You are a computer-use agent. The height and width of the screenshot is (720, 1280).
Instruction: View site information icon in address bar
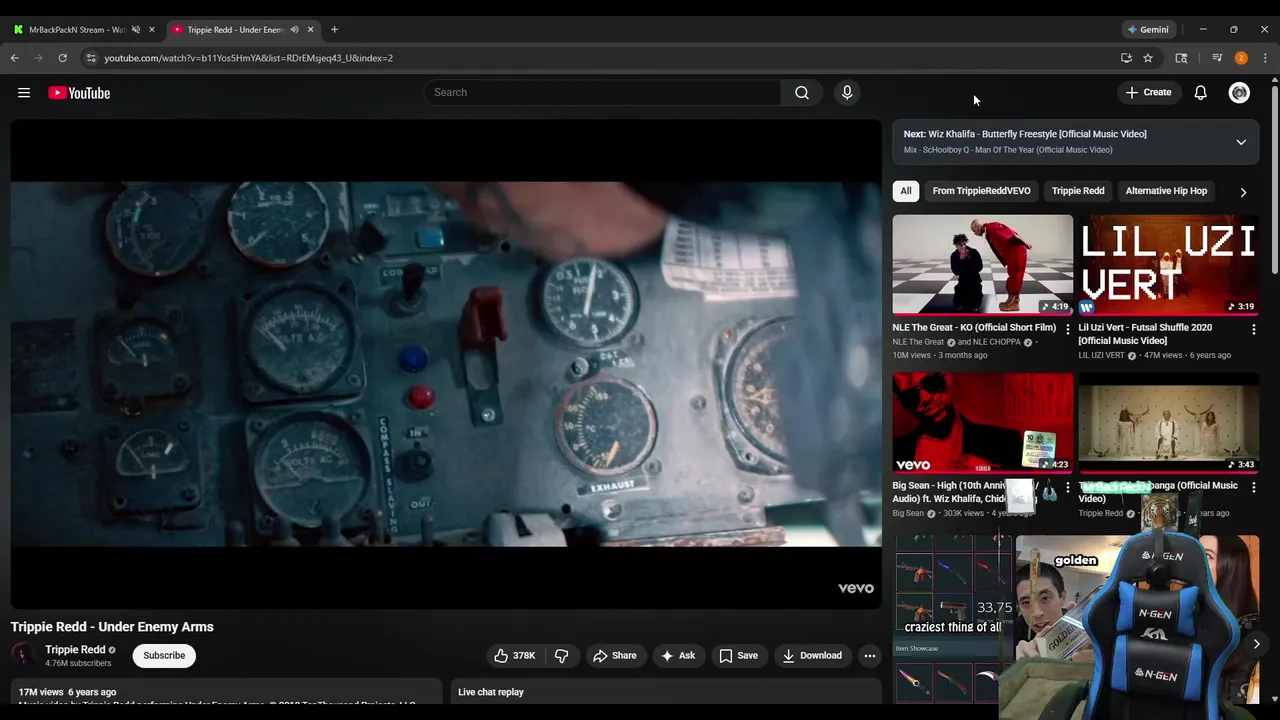click(x=91, y=58)
